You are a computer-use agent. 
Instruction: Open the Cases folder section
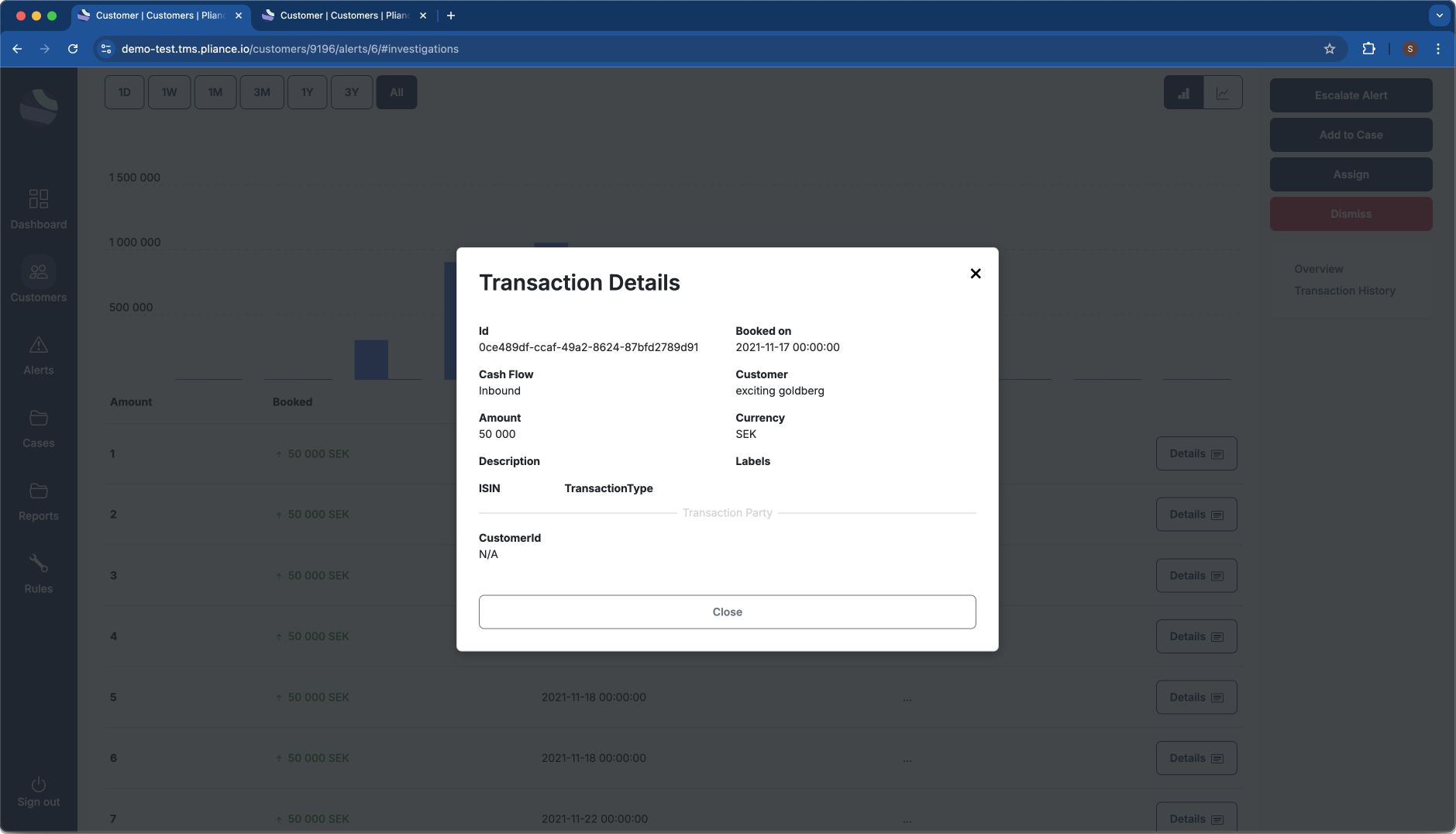(38, 428)
